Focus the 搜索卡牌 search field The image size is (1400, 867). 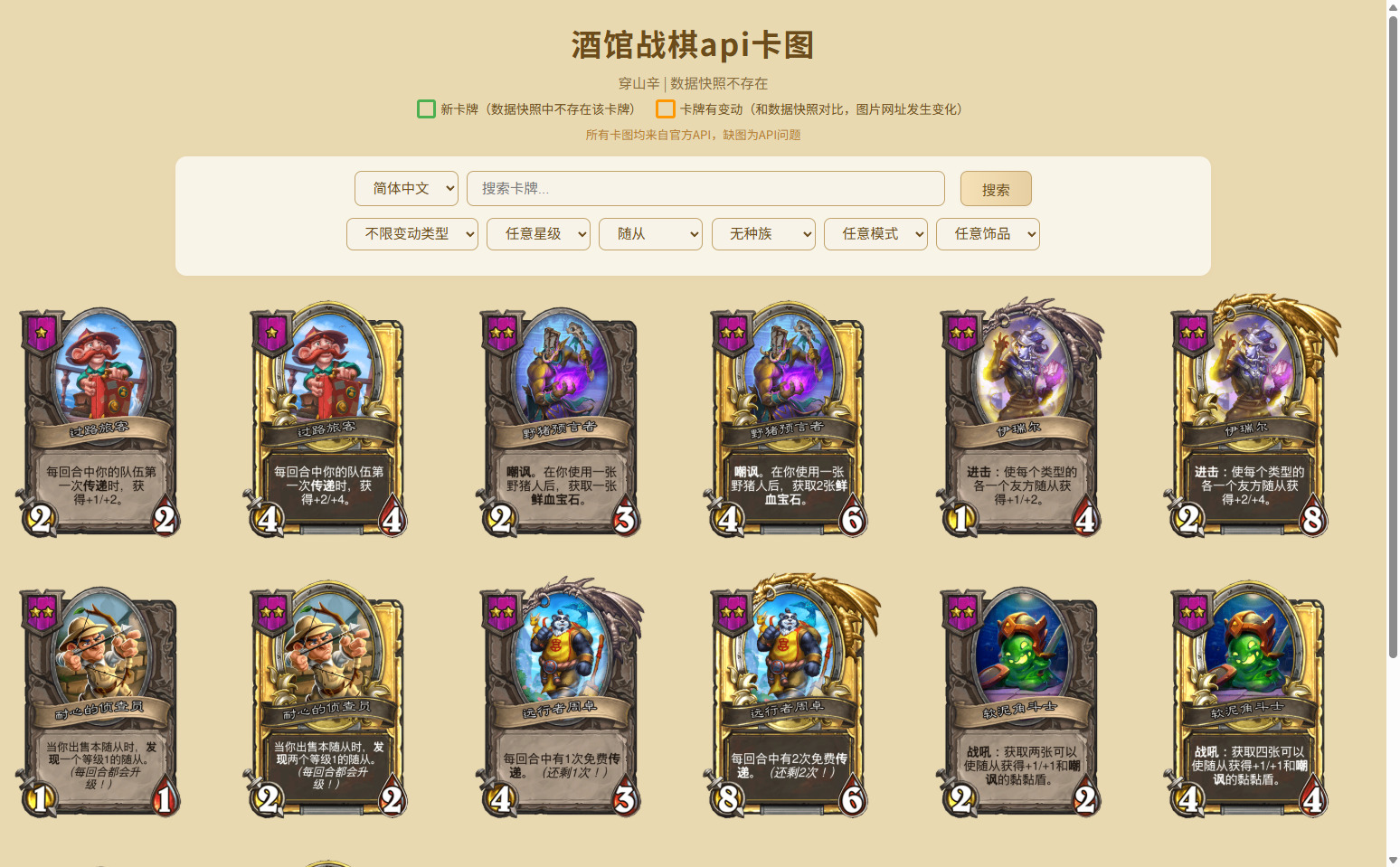click(705, 188)
